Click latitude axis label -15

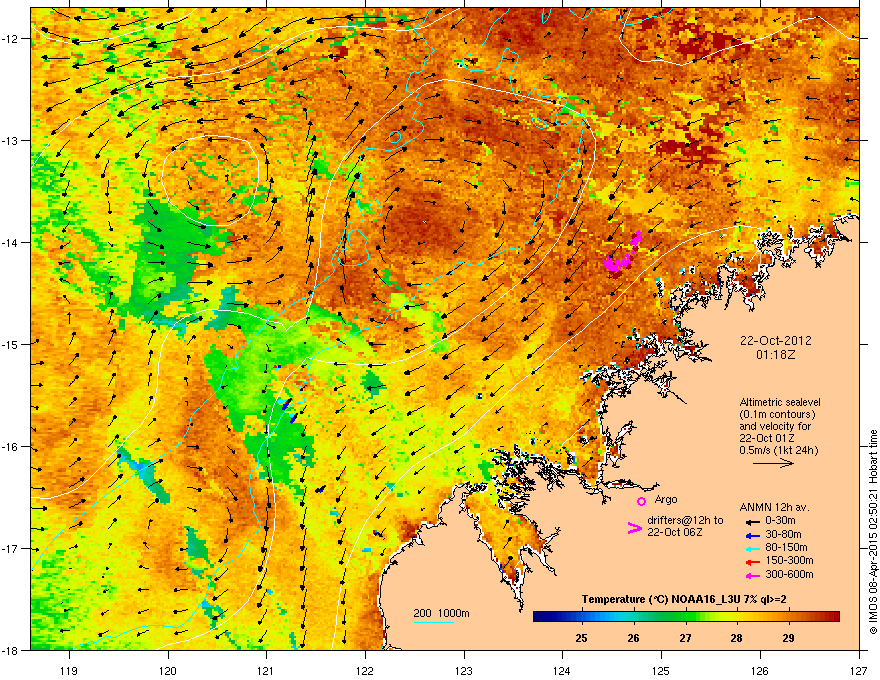pos(11,344)
